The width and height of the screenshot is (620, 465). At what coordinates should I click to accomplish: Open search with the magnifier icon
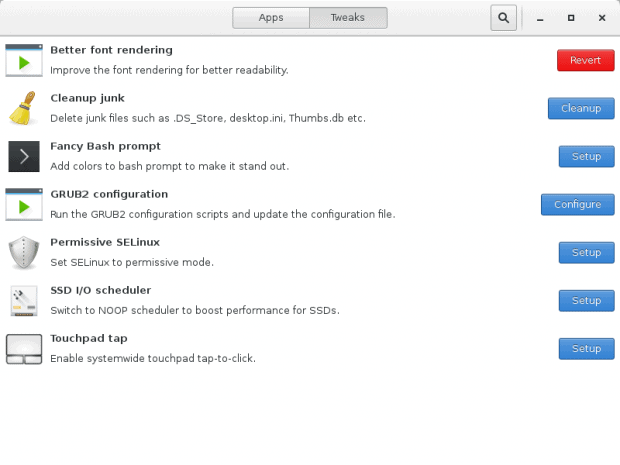[x=503, y=18]
